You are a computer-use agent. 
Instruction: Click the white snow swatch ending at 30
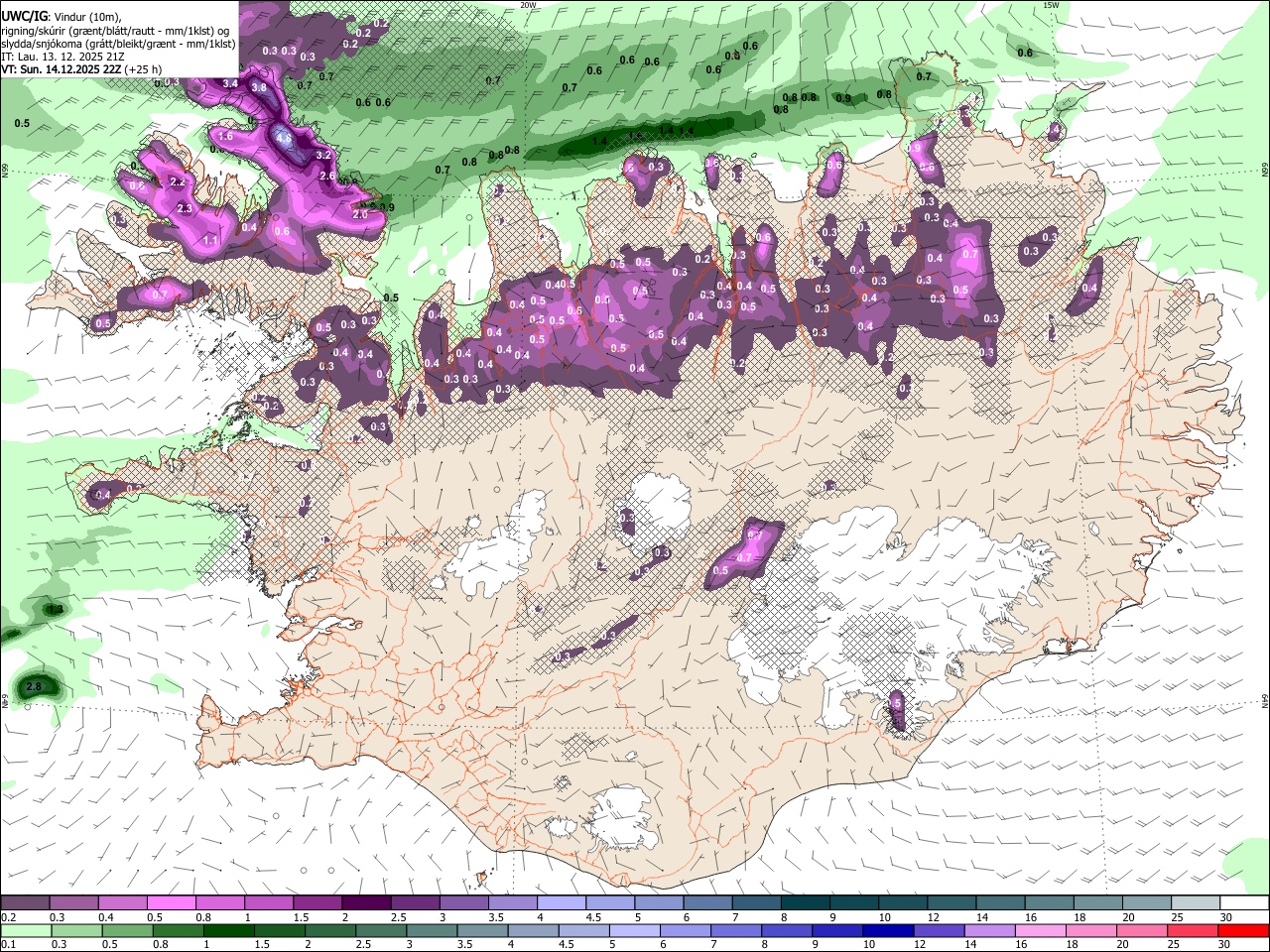(1244, 902)
